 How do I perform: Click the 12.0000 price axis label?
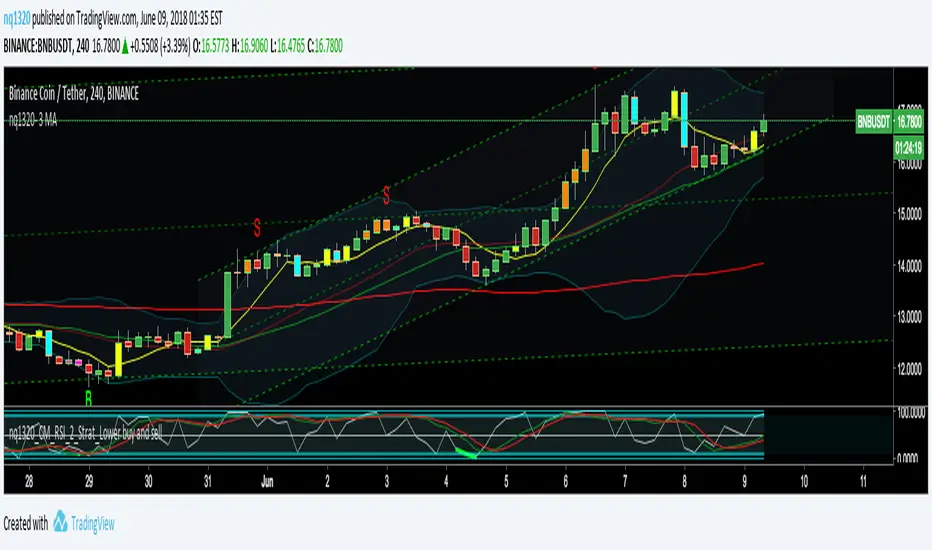coord(909,369)
